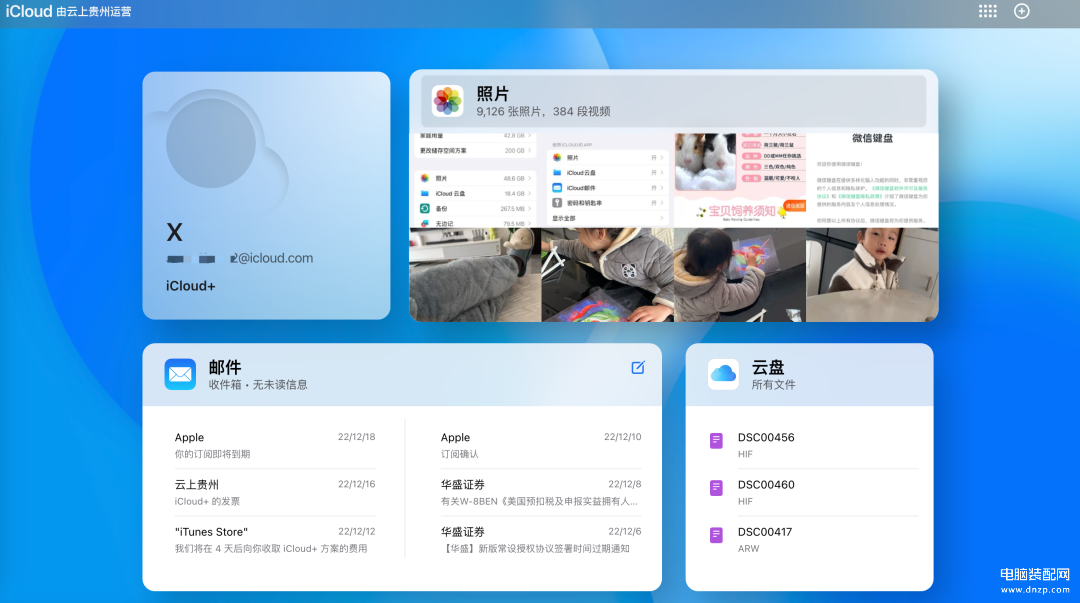
Task: Open the 微信键盘 document thumbnail
Action: (x=872, y=180)
